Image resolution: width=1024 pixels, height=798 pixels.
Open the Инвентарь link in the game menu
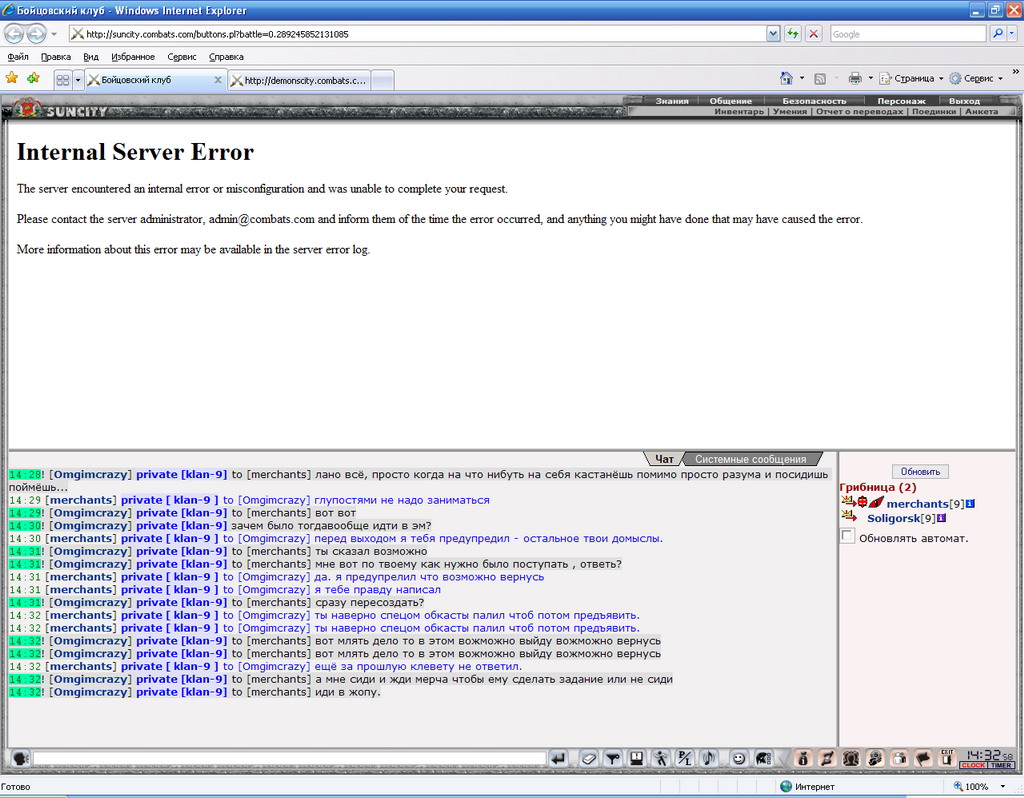pos(739,112)
